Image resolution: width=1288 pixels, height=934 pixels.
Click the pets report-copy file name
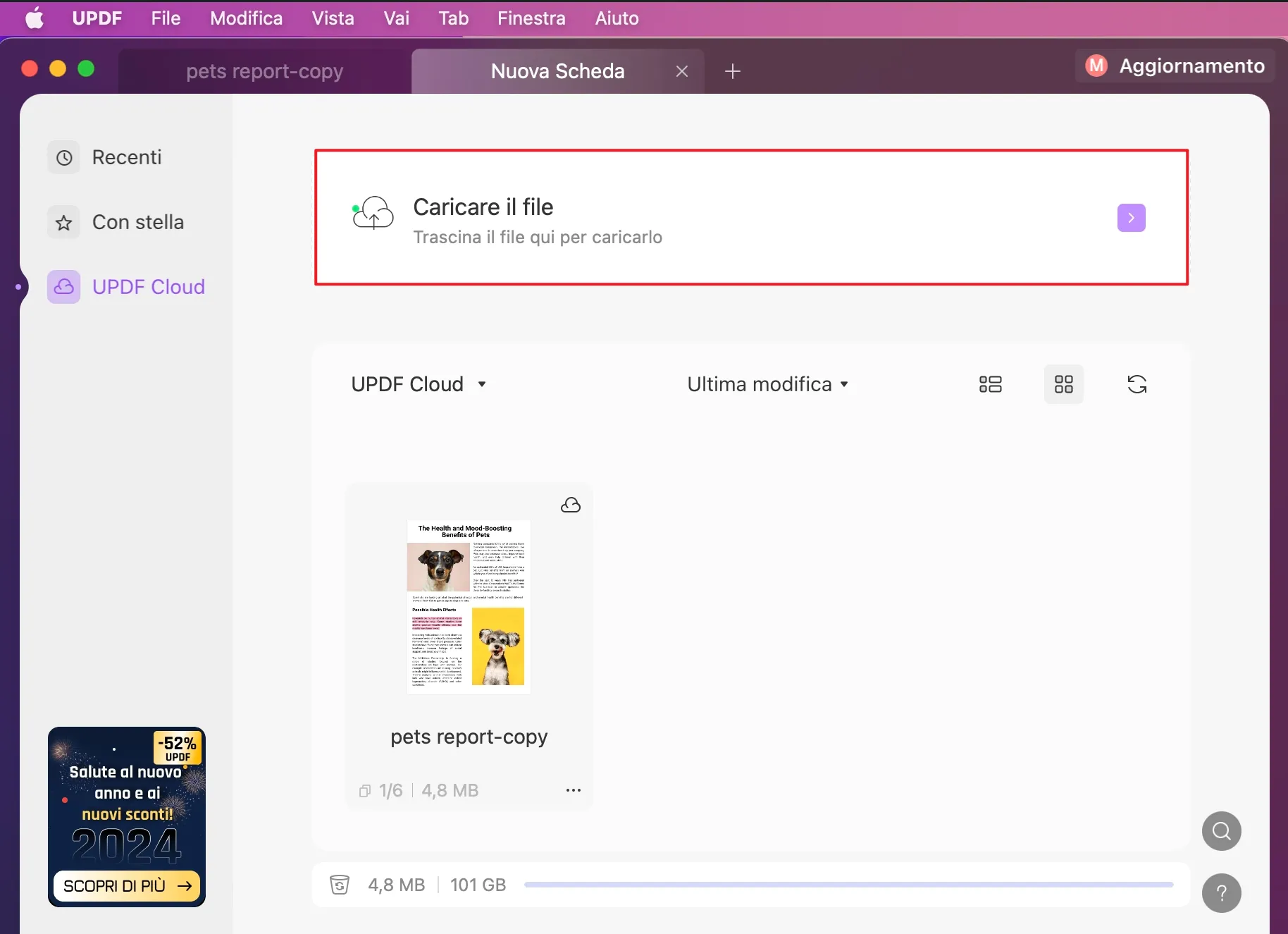point(469,737)
